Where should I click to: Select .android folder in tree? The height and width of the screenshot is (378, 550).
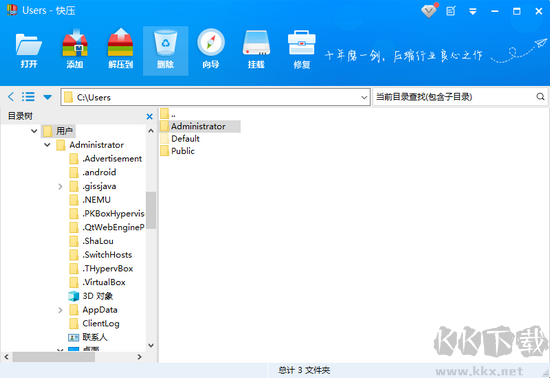(93, 173)
